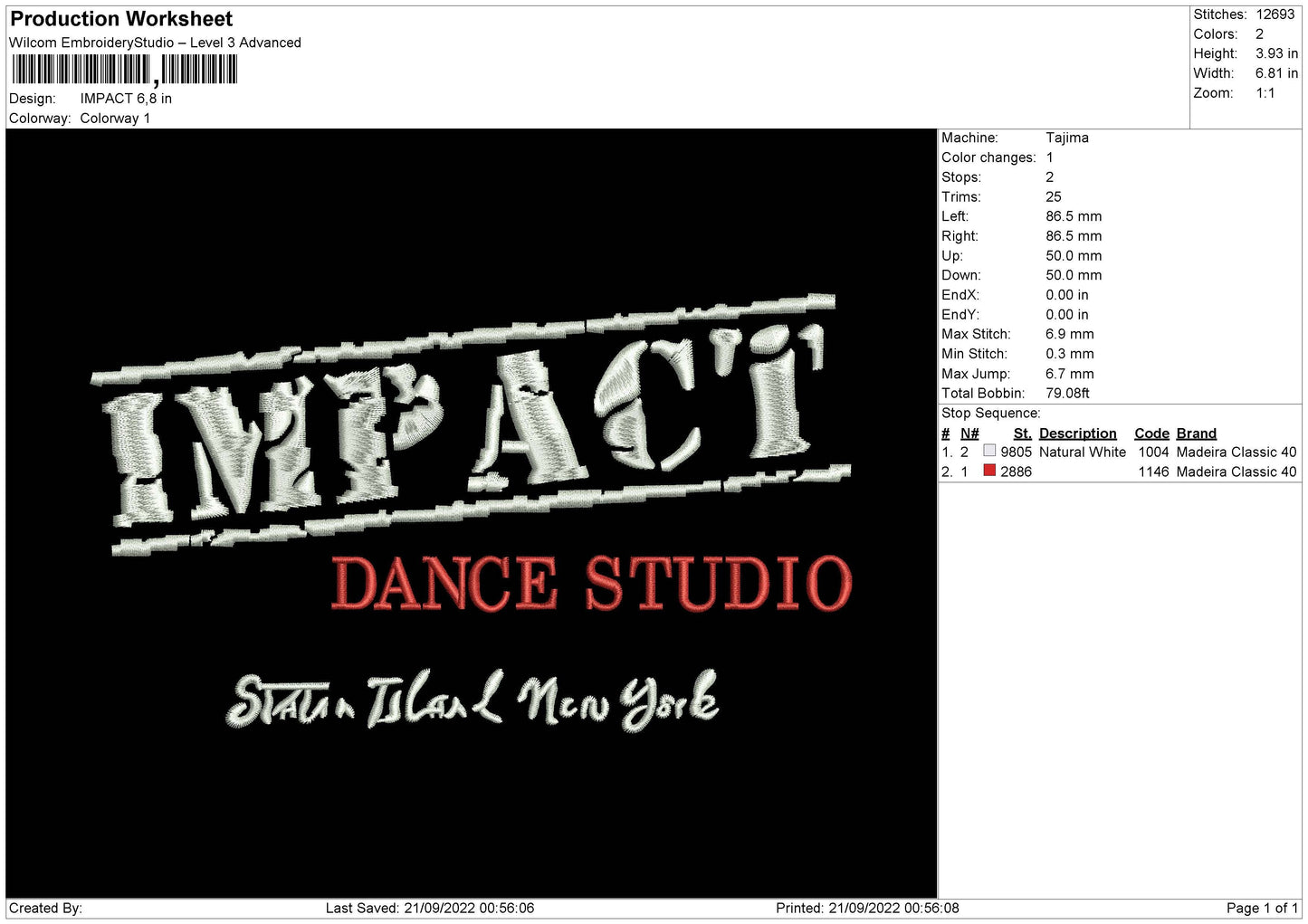Click the Brand column header
The image size is (1308, 924).
pyautogui.click(x=1197, y=433)
